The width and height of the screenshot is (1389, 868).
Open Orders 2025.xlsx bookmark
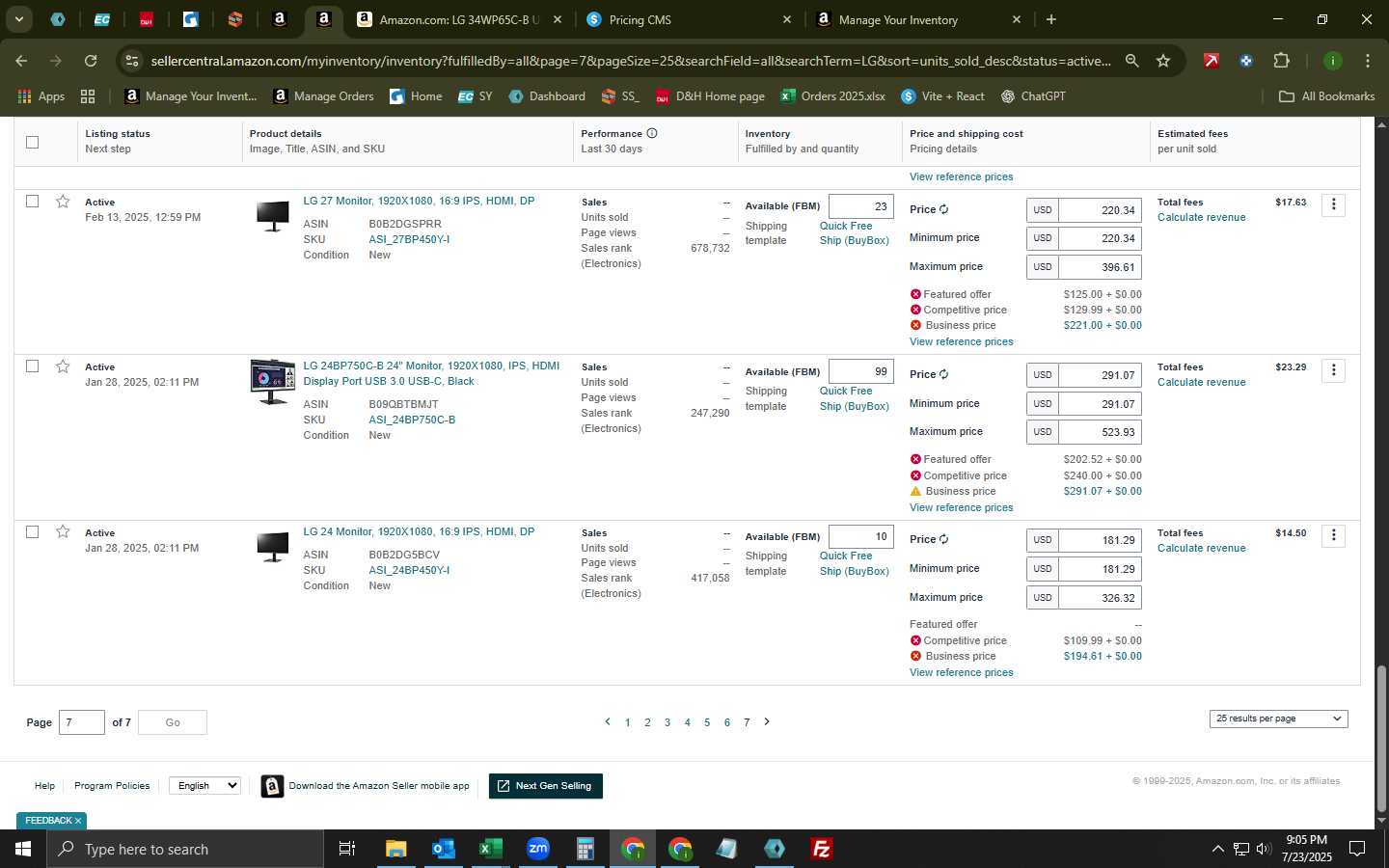coord(832,96)
